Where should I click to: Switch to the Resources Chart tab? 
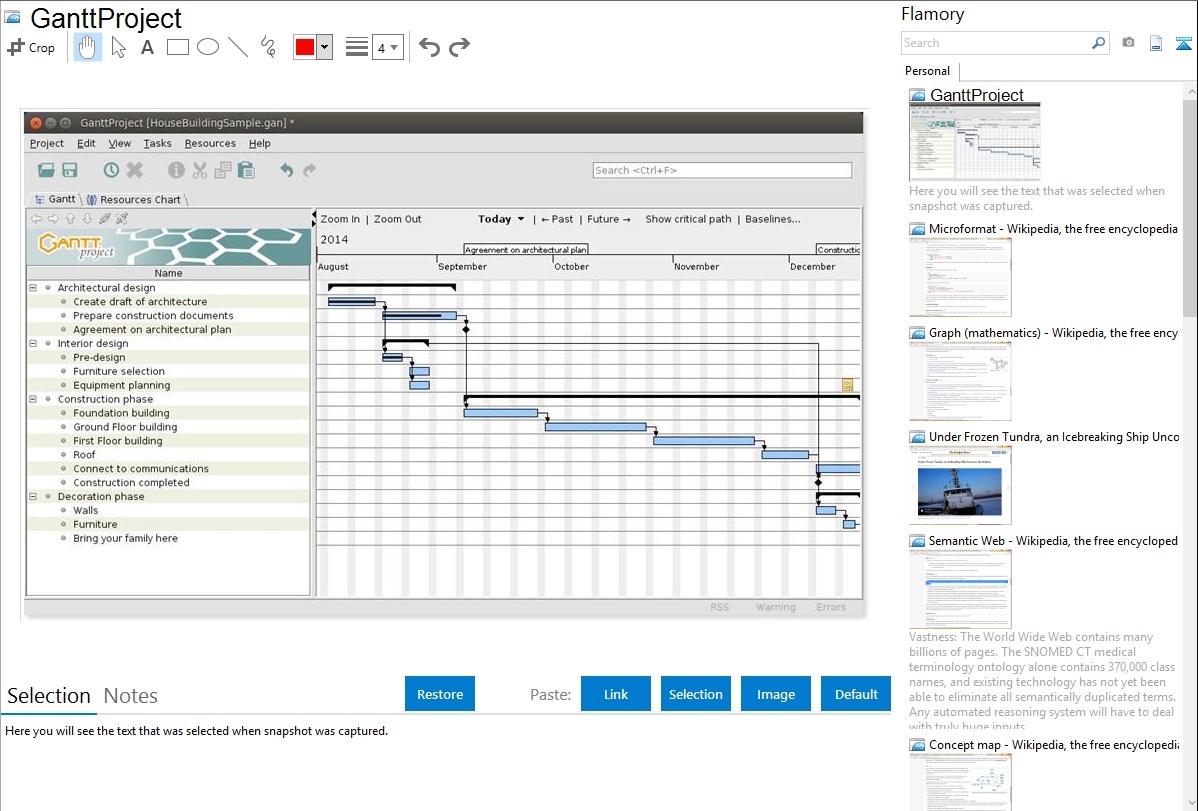(134, 200)
